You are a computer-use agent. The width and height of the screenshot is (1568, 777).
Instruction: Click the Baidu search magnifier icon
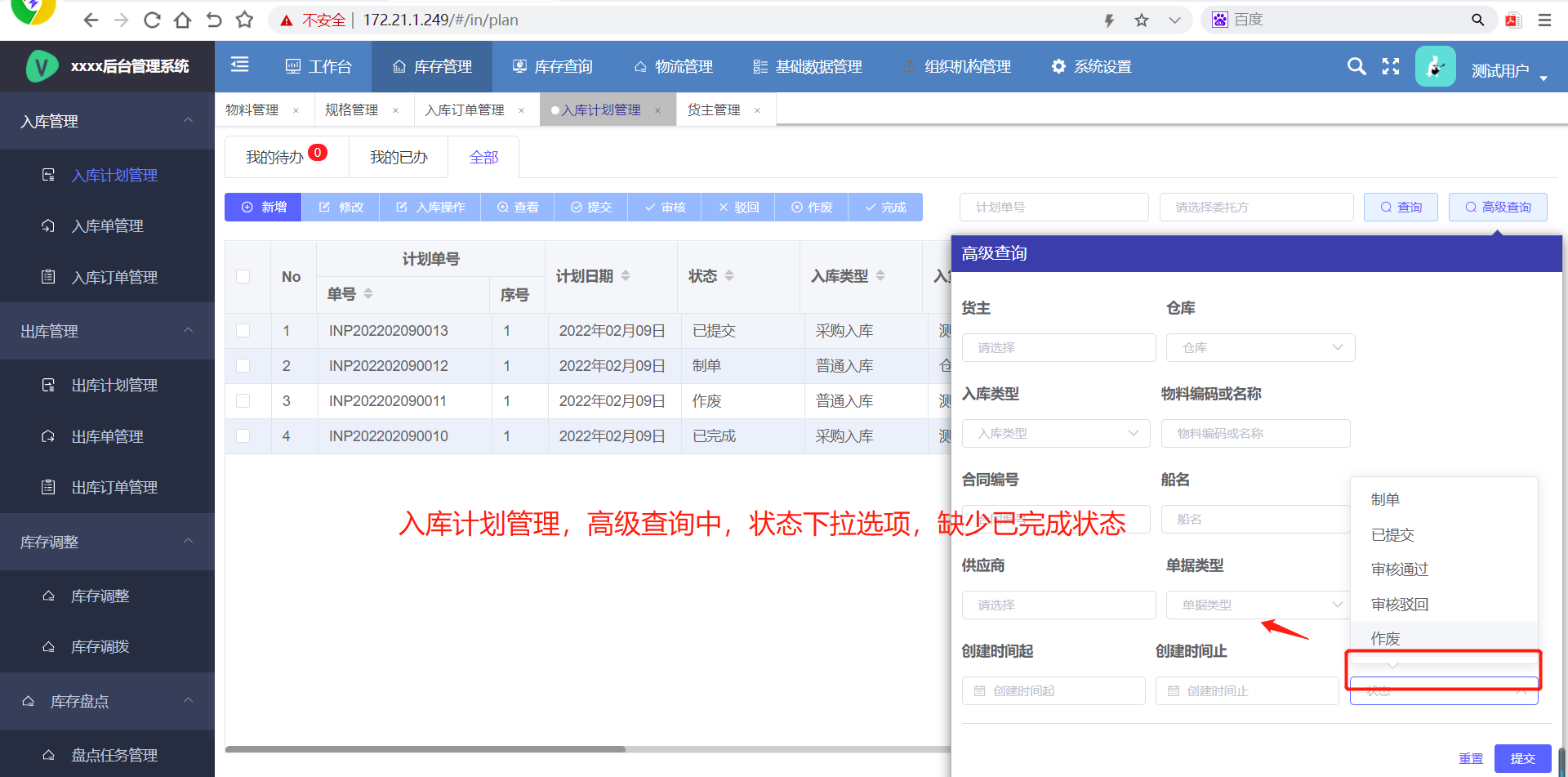pos(1477,20)
